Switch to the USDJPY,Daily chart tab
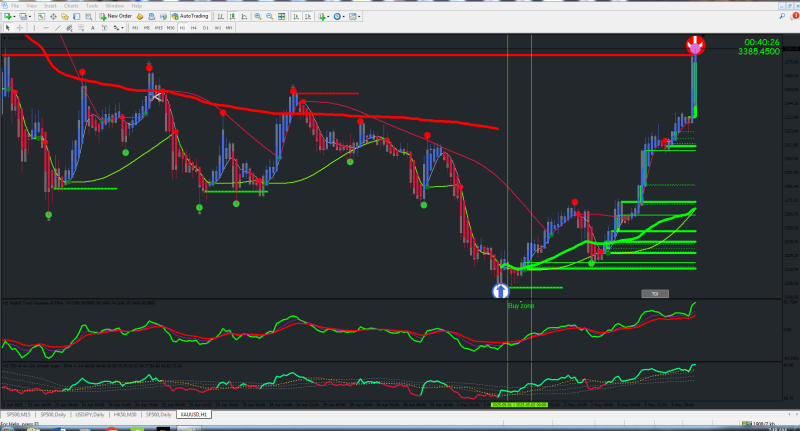Image resolution: width=800 pixels, height=431 pixels. pos(90,415)
